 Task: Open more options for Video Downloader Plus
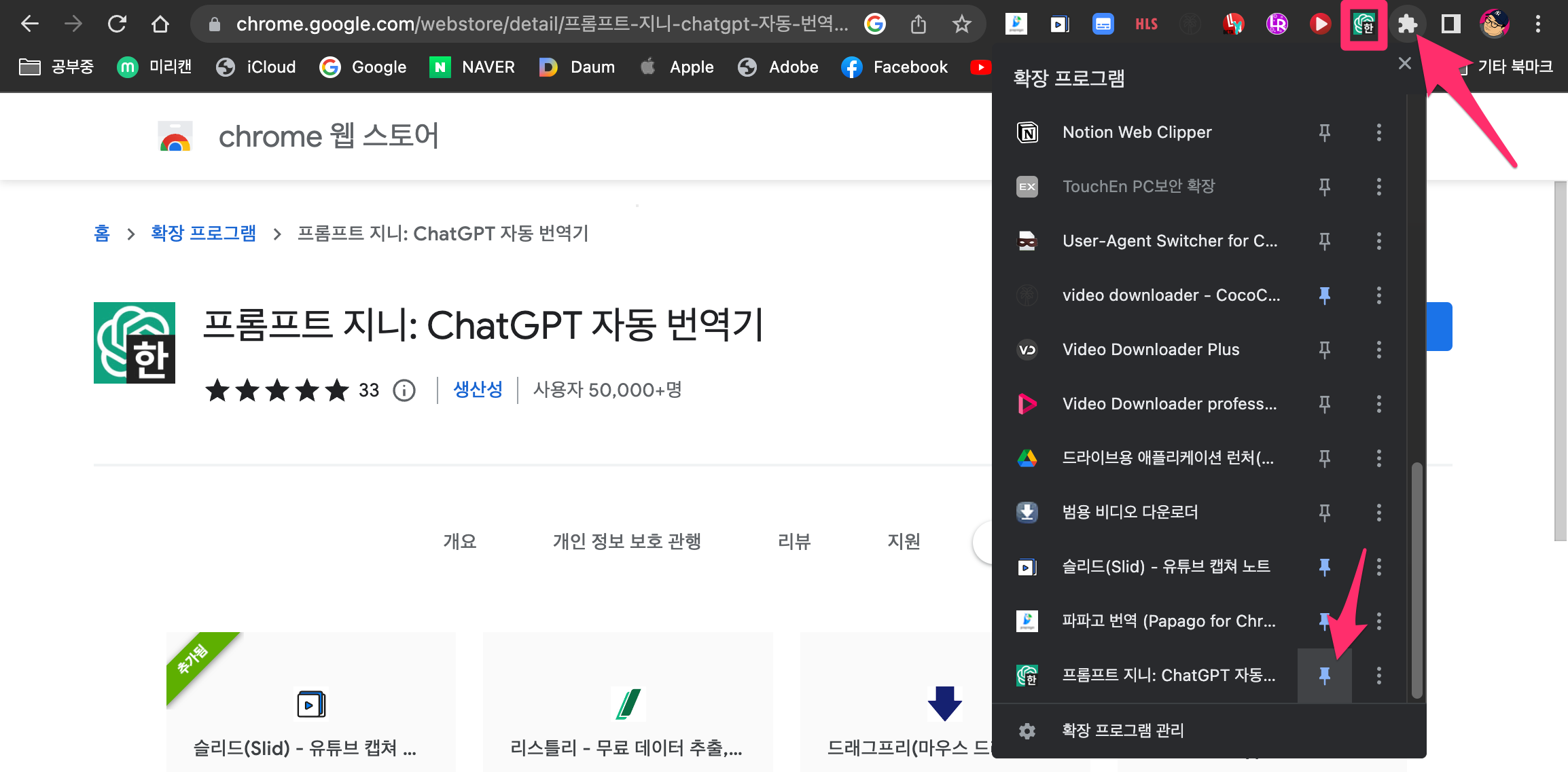1378,350
